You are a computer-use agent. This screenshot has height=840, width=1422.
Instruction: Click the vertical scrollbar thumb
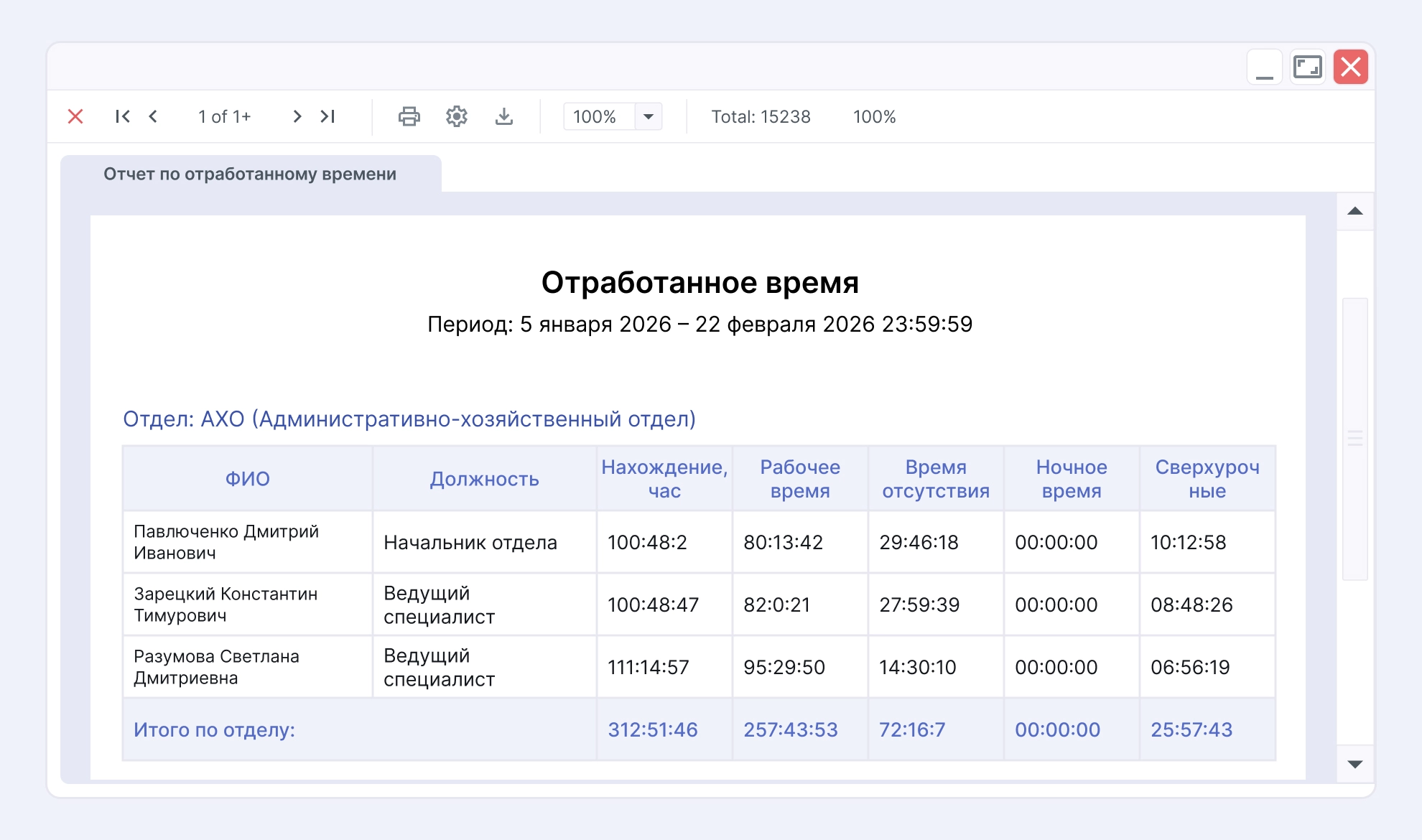[1355, 439]
